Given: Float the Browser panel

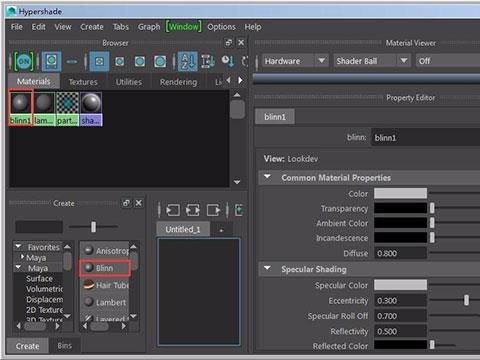Looking at the screenshot, I should [x=229, y=43].
